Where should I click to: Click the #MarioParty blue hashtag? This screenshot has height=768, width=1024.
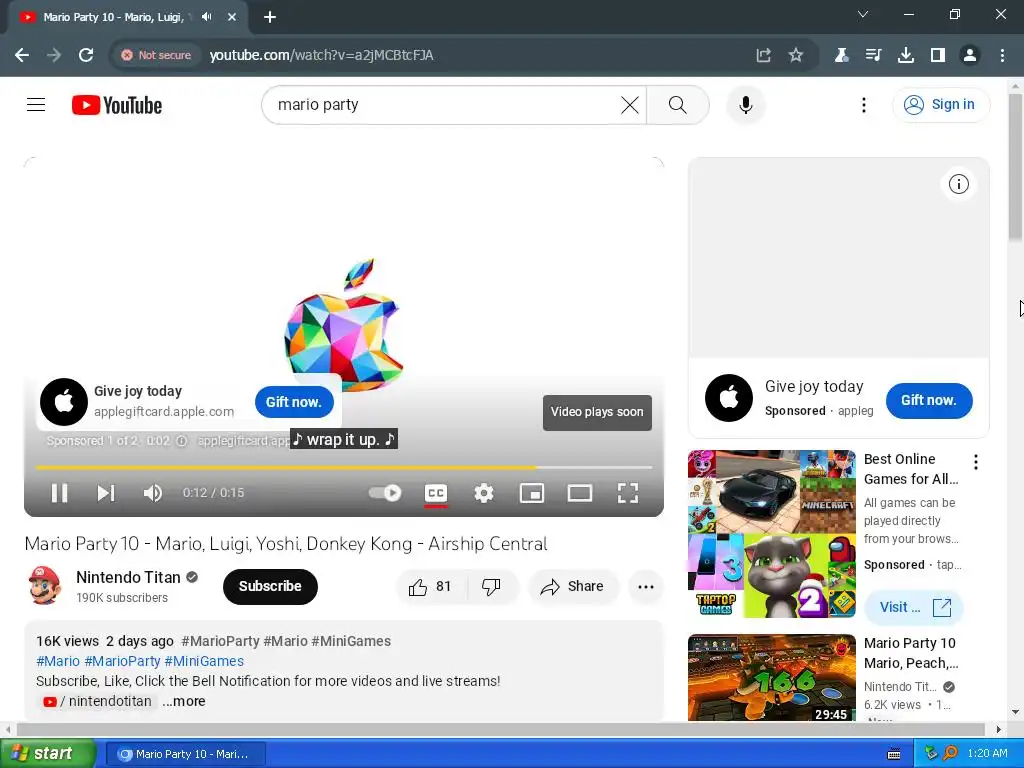click(122, 661)
